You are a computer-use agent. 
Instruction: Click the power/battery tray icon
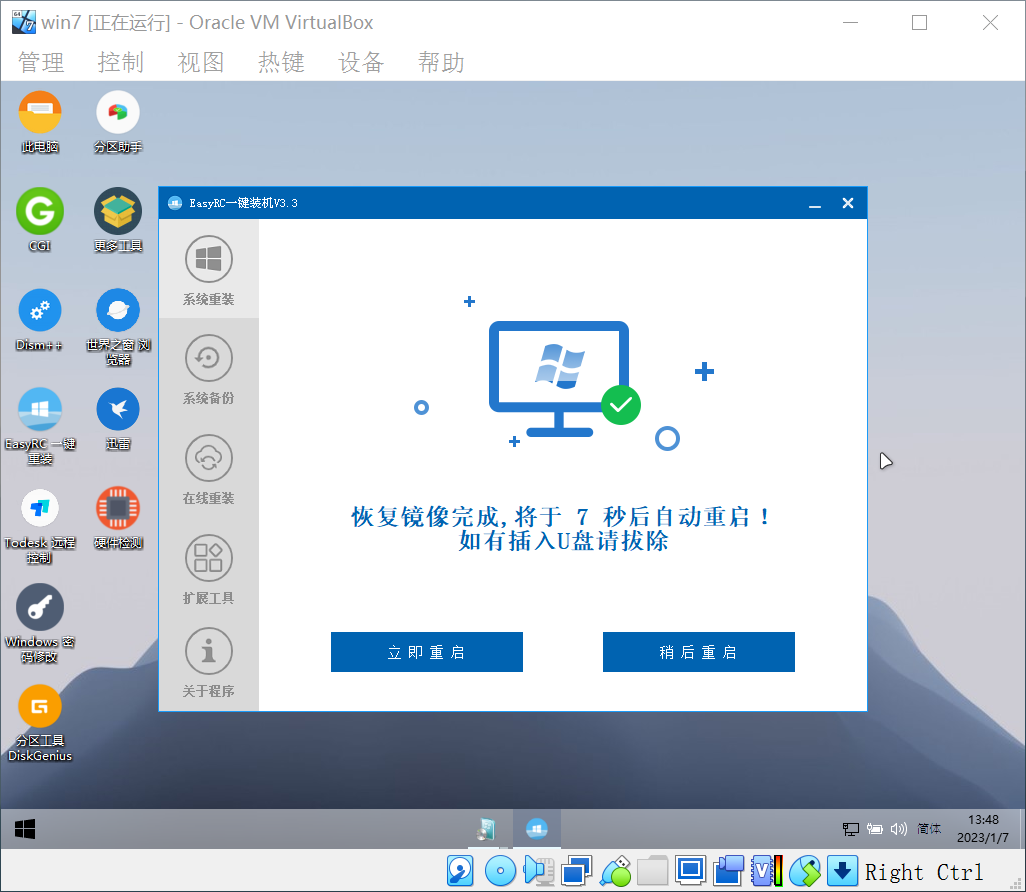point(875,829)
